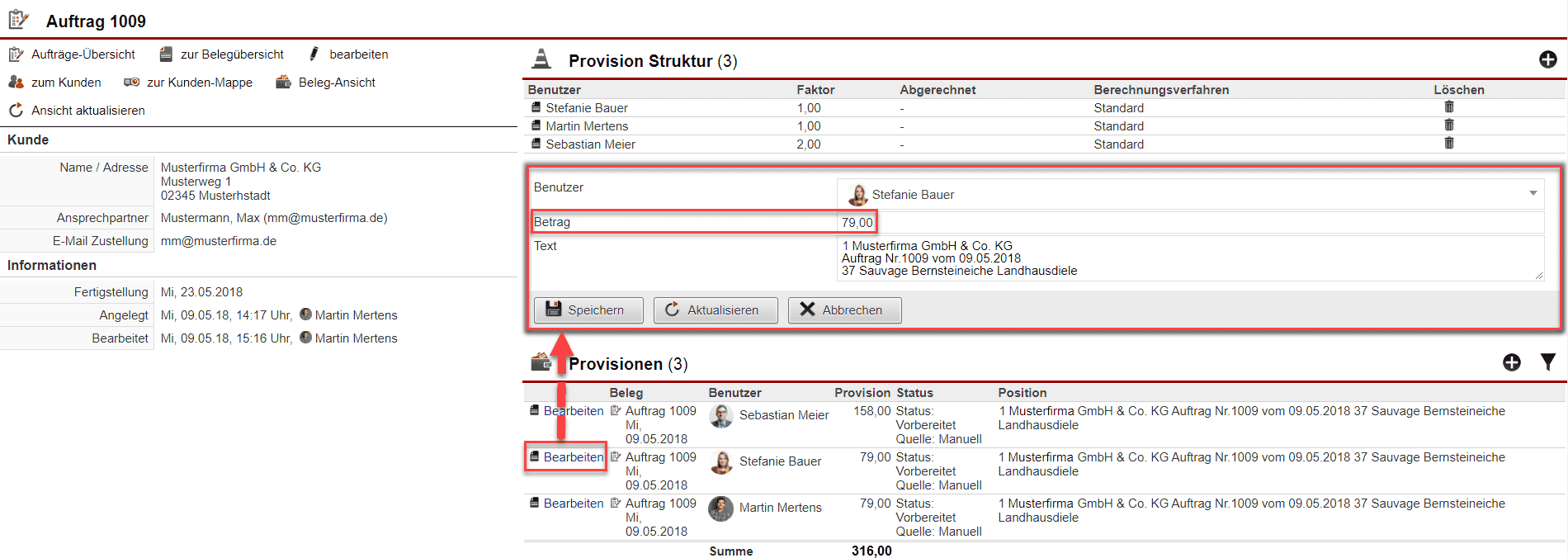Delete Martin Mertens structure row

coord(1449,125)
